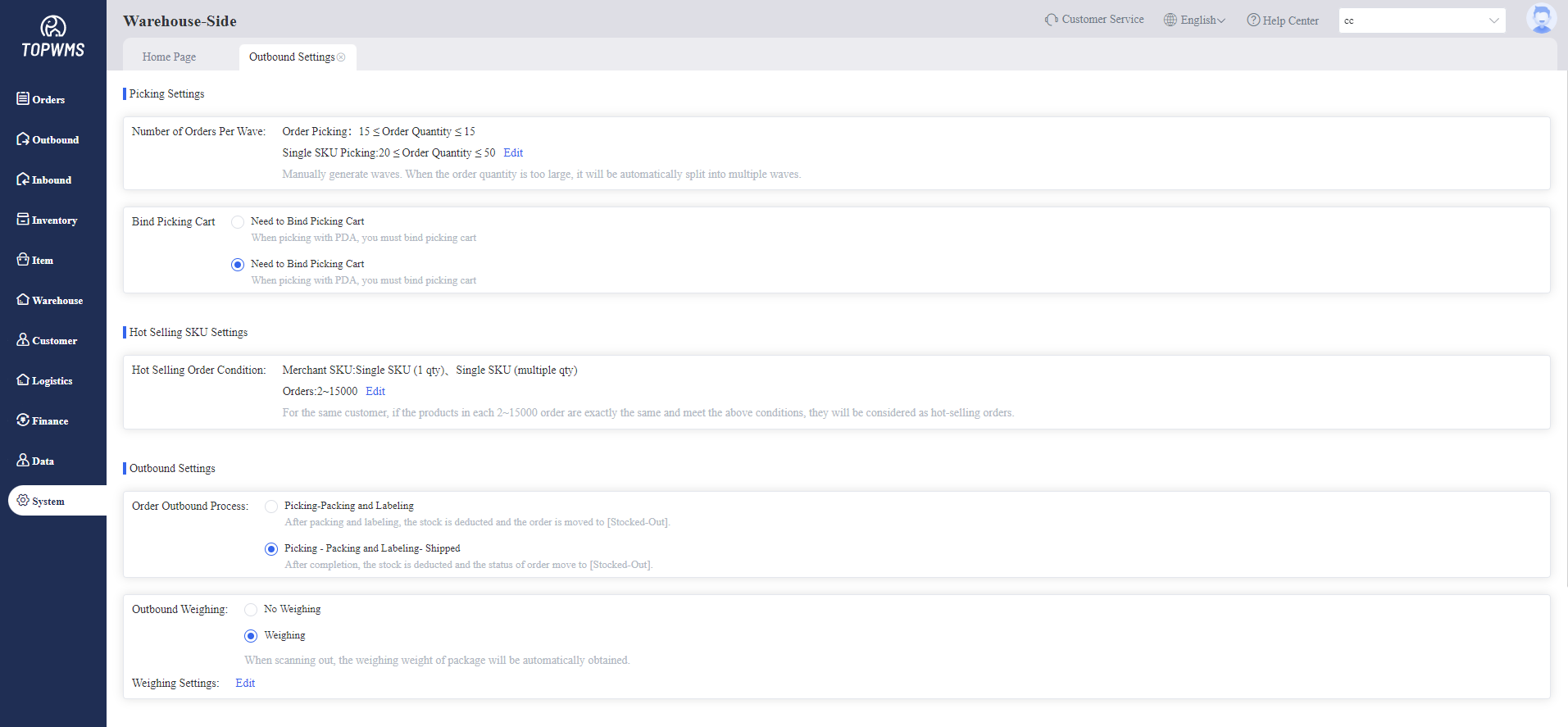Select Picking-Packing and Labeling process

point(271,507)
